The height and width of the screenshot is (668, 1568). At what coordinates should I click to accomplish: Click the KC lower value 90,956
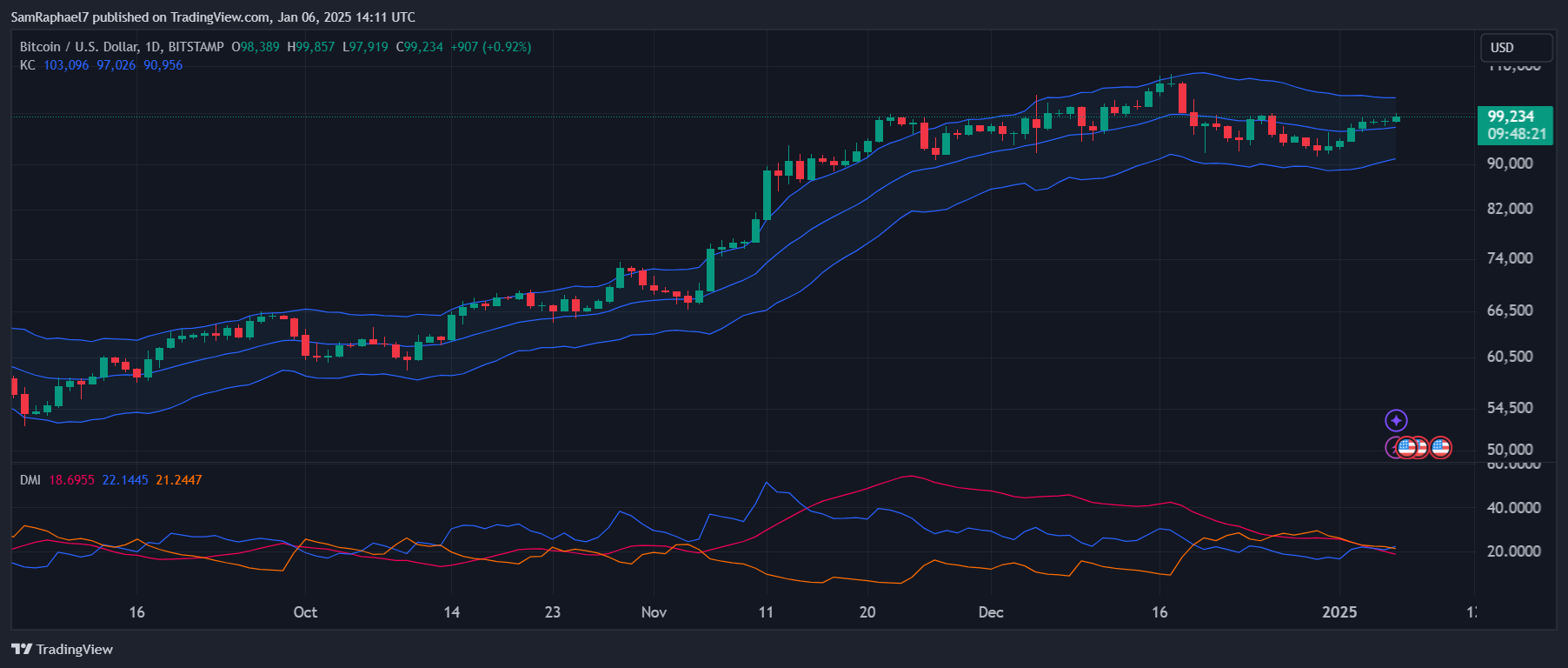163,65
